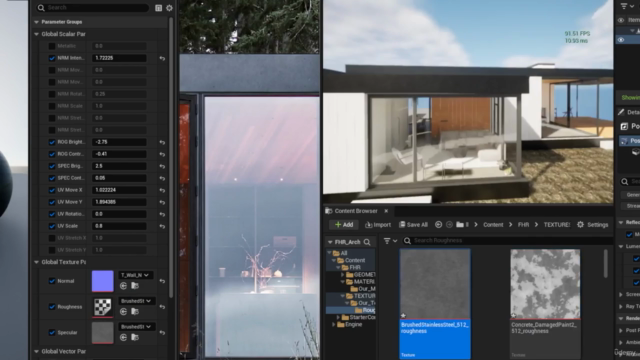The width and height of the screenshot is (640, 360).
Task: Toggle visibility eye of highlighted outliner item
Action: [621, 40]
